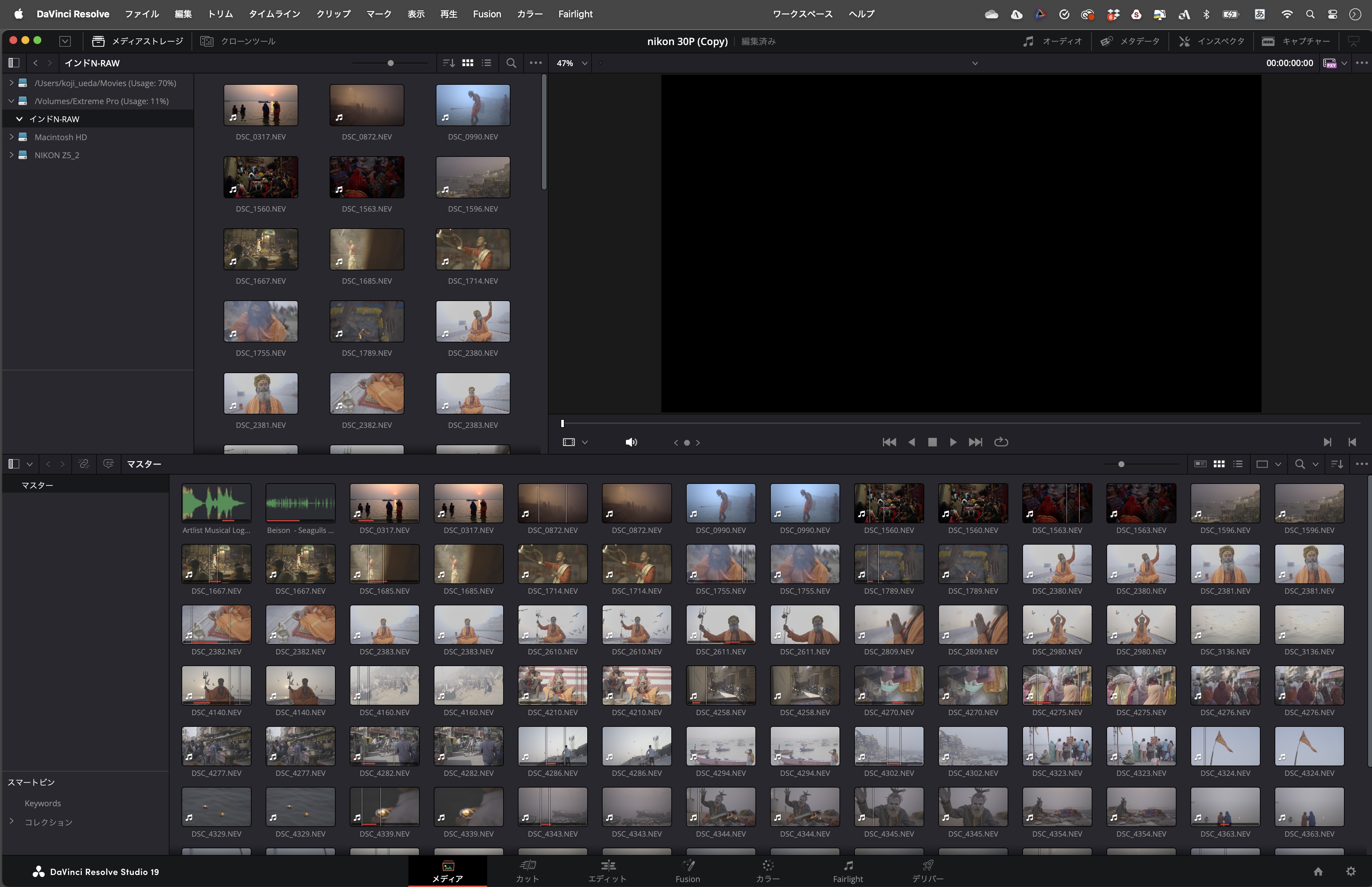Select DSC_1714.NEV thumbnail in media storage
Image resolution: width=1372 pixels, height=887 pixels.
(x=473, y=249)
